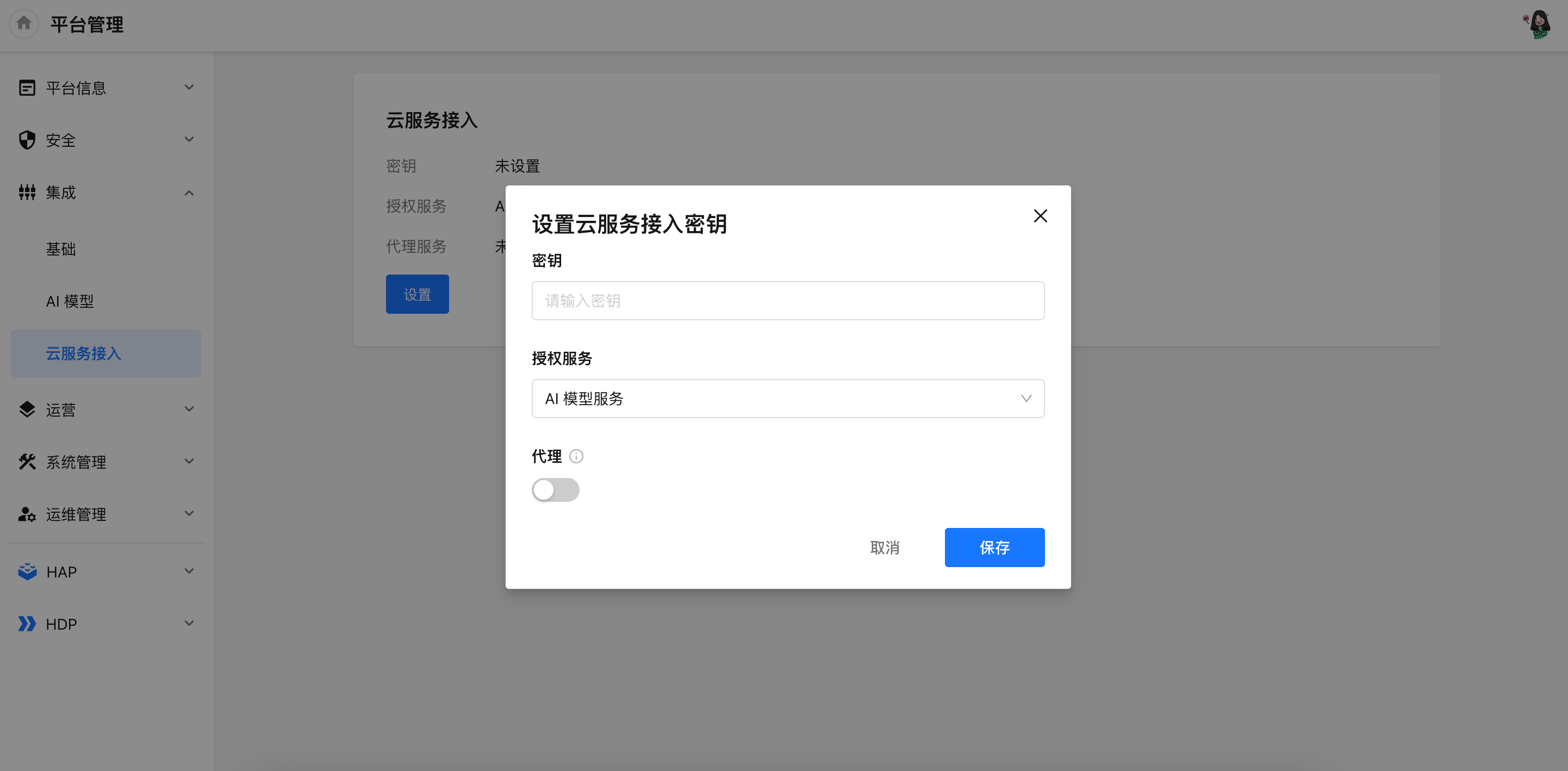Expand the 平台信息 chevron
The image size is (1568, 771).
coord(189,88)
